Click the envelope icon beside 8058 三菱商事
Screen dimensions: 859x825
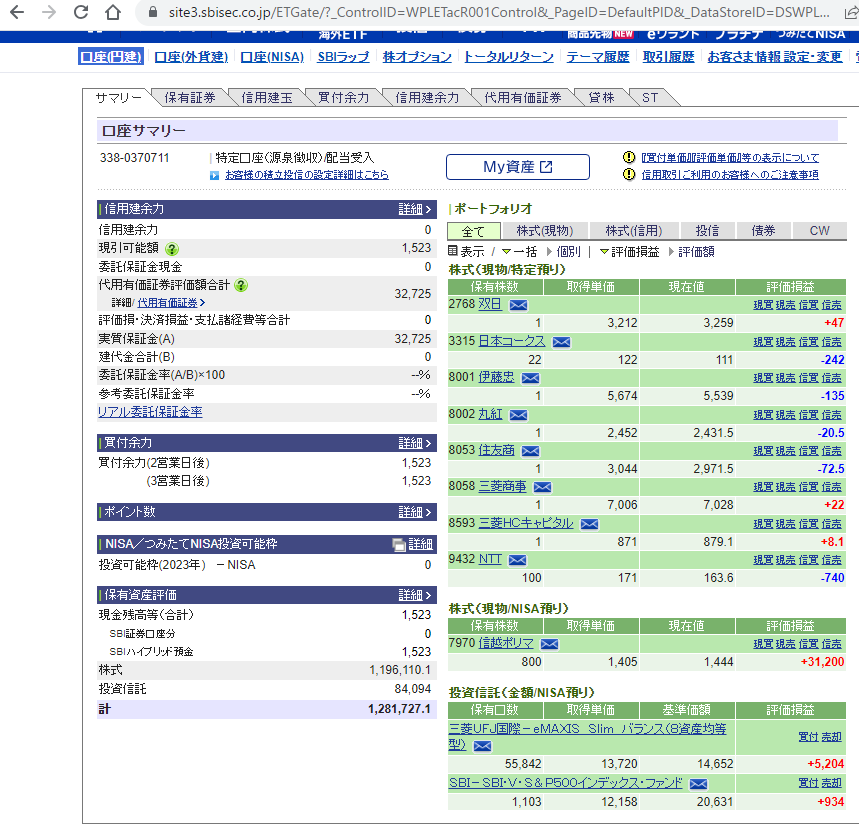542,487
